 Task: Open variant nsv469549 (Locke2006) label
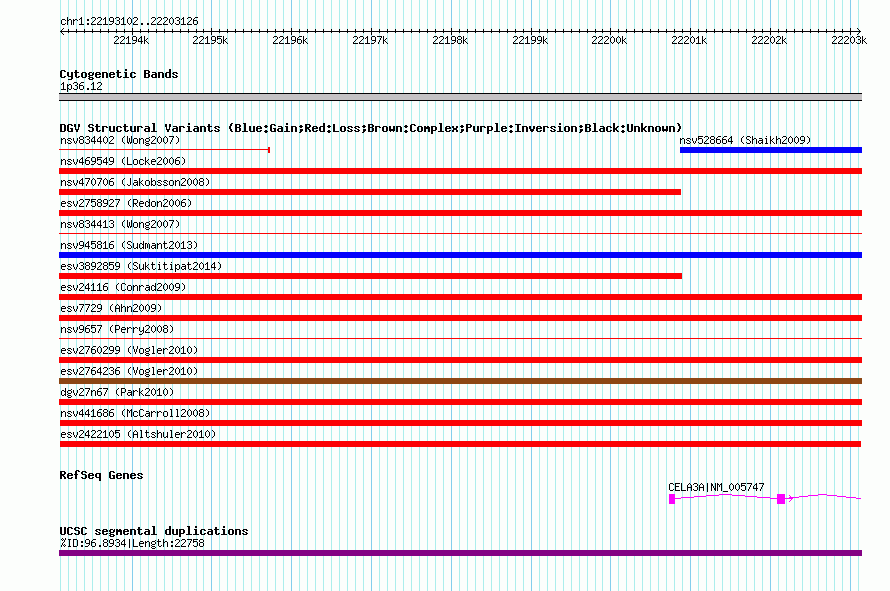click(x=123, y=161)
